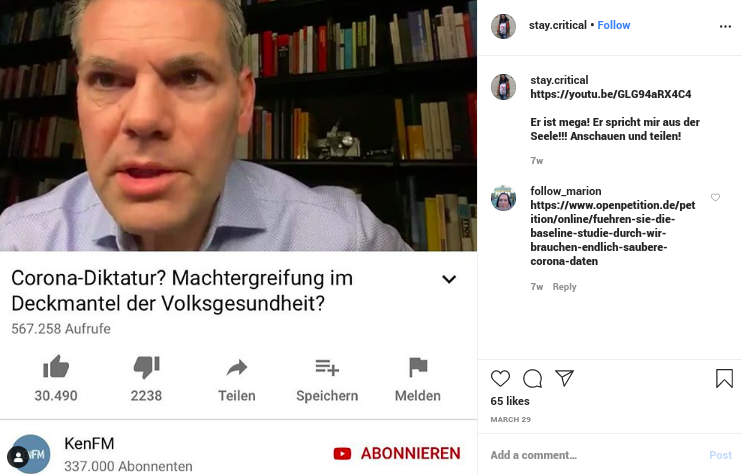
Task: Click the Speichern playlist add icon
Action: [327, 368]
